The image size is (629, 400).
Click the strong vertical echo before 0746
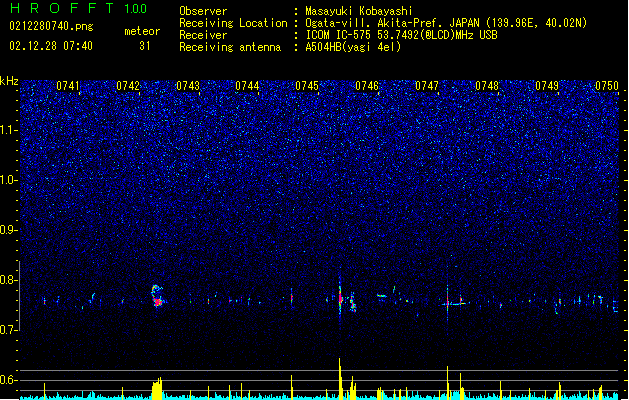pos(340,296)
